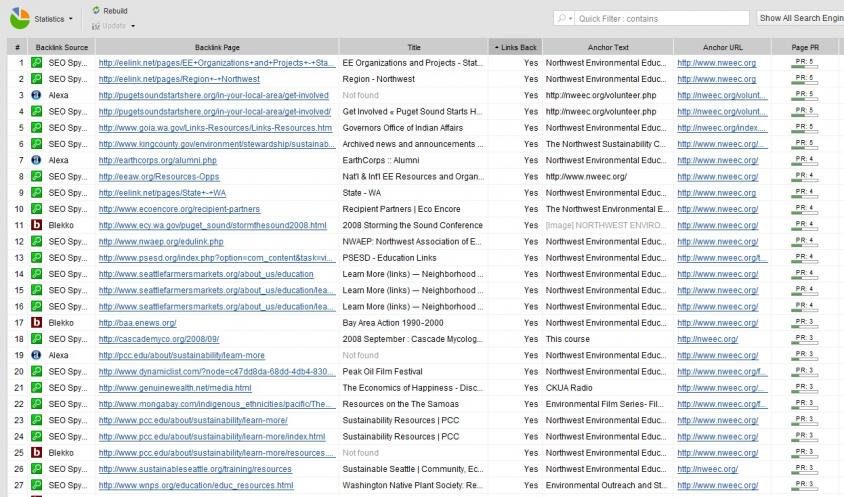Viewport: 844px width, 497px height.
Task: Click SEO SpyGlass icon in row 1
Action: tap(36, 62)
